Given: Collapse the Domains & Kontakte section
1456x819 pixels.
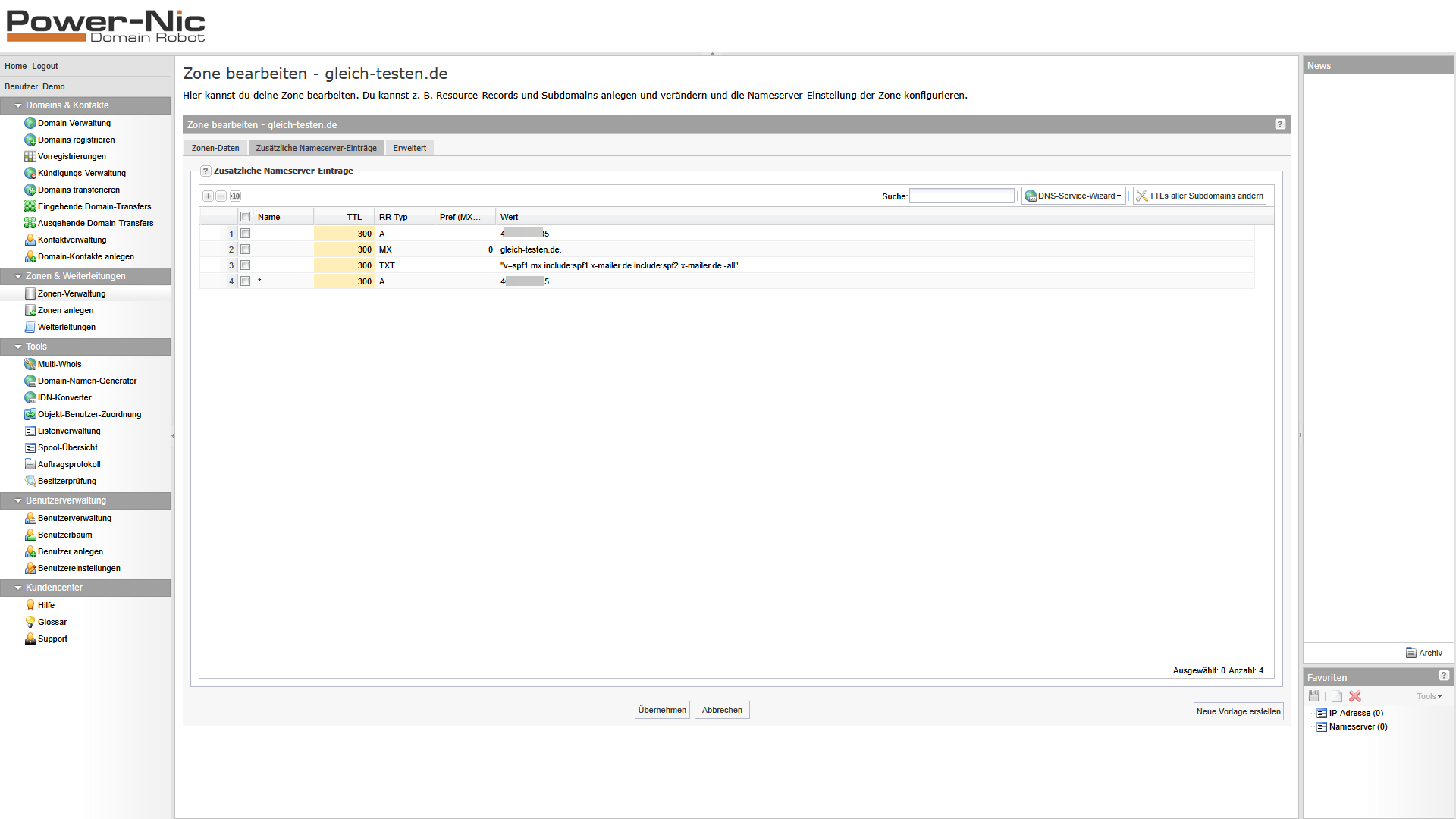Looking at the screenshot, I should (x=18, y=105).
